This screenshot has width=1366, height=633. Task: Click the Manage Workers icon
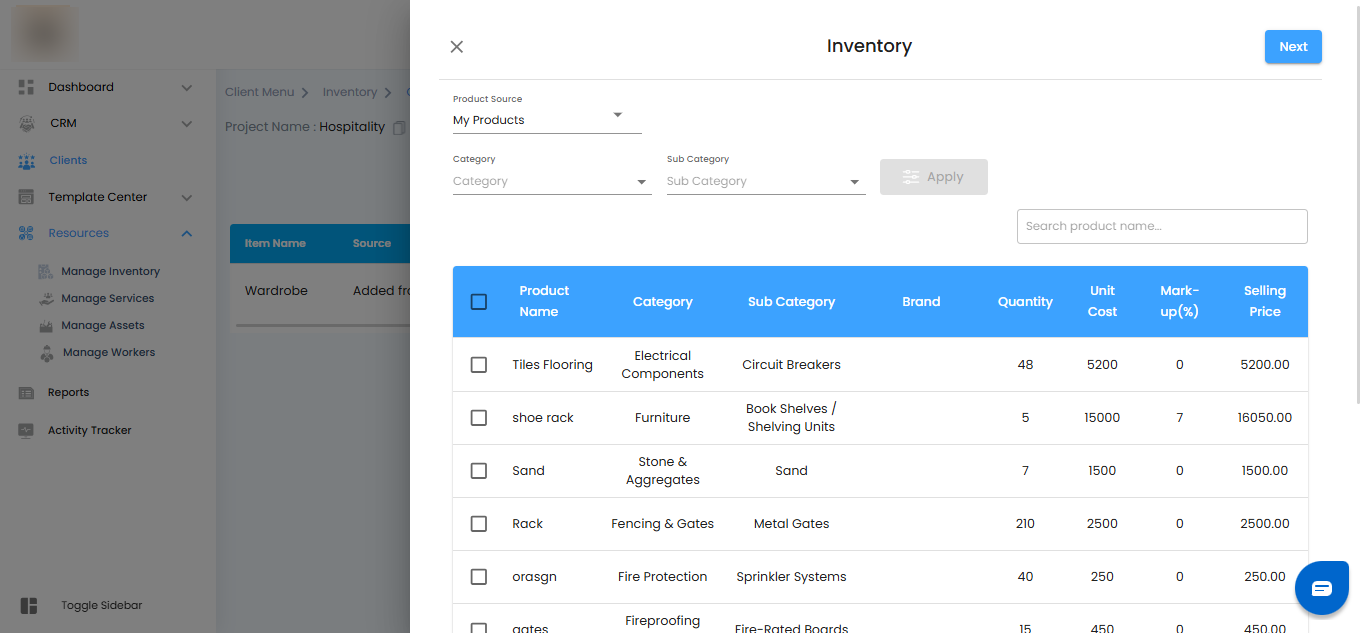[46, 352]
